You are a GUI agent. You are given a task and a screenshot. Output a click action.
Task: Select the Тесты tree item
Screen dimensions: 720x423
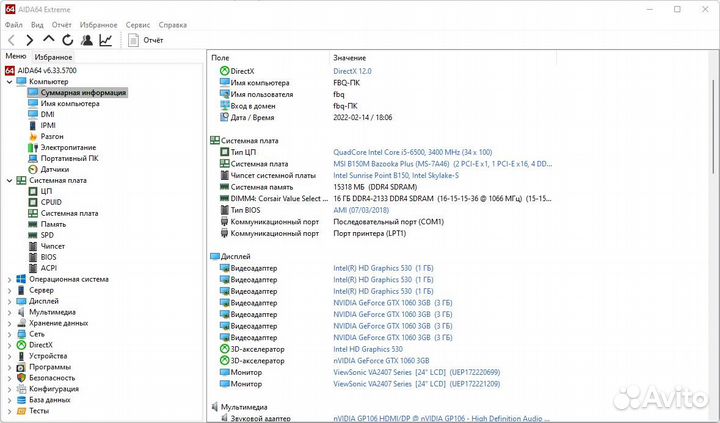click(x=39, y=411)
